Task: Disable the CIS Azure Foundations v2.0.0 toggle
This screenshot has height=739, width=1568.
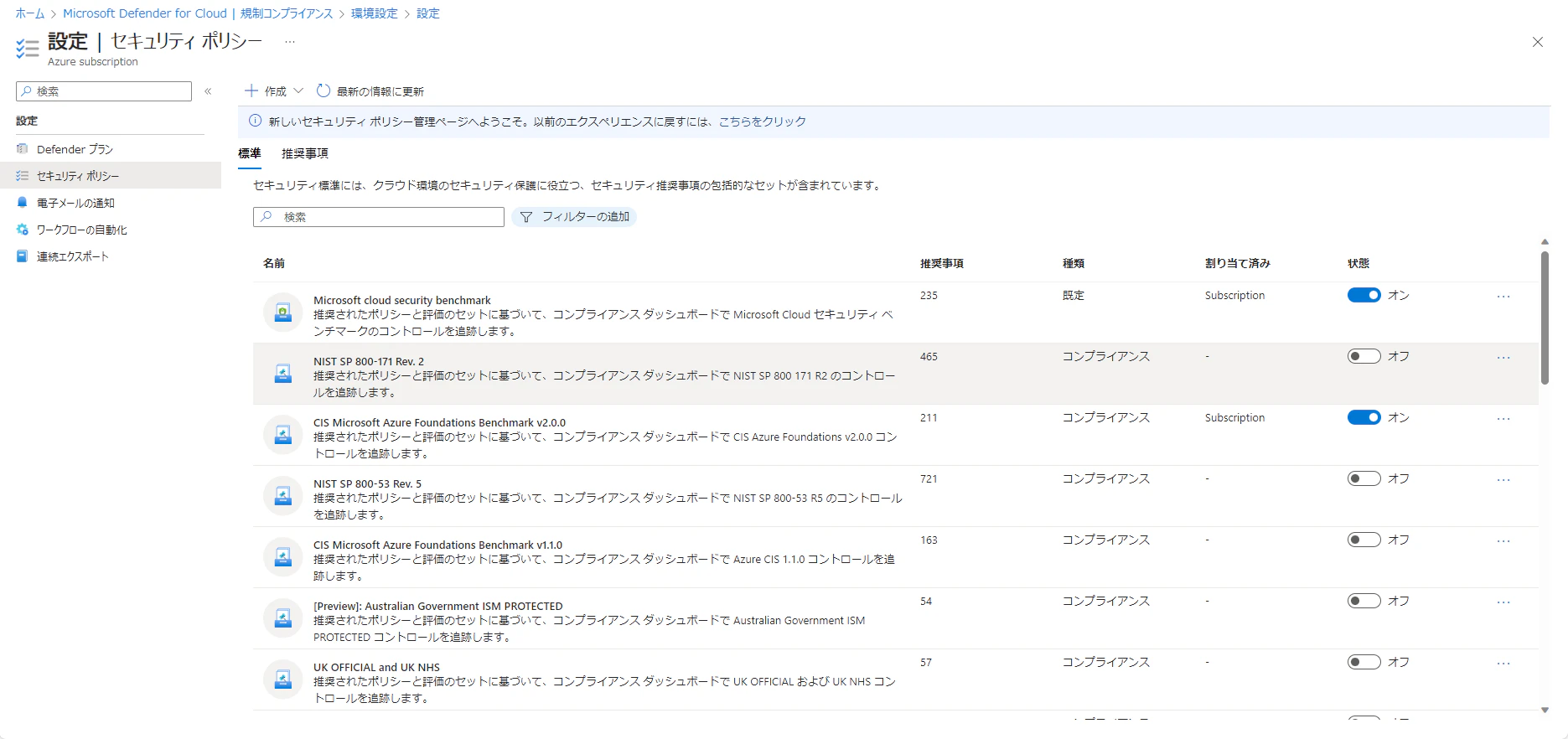Action: pyautogui.click(x=1364, y=417)
